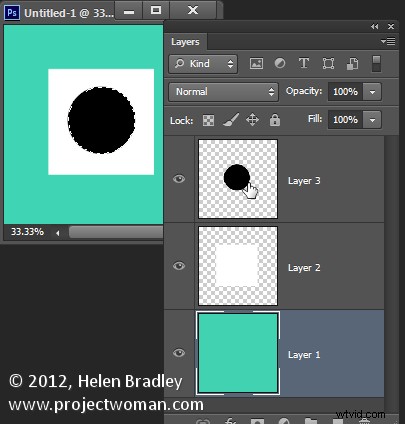Lock image pixels with brush icon
The height and width of the screenshot is (424, 405).
[231, 120]
